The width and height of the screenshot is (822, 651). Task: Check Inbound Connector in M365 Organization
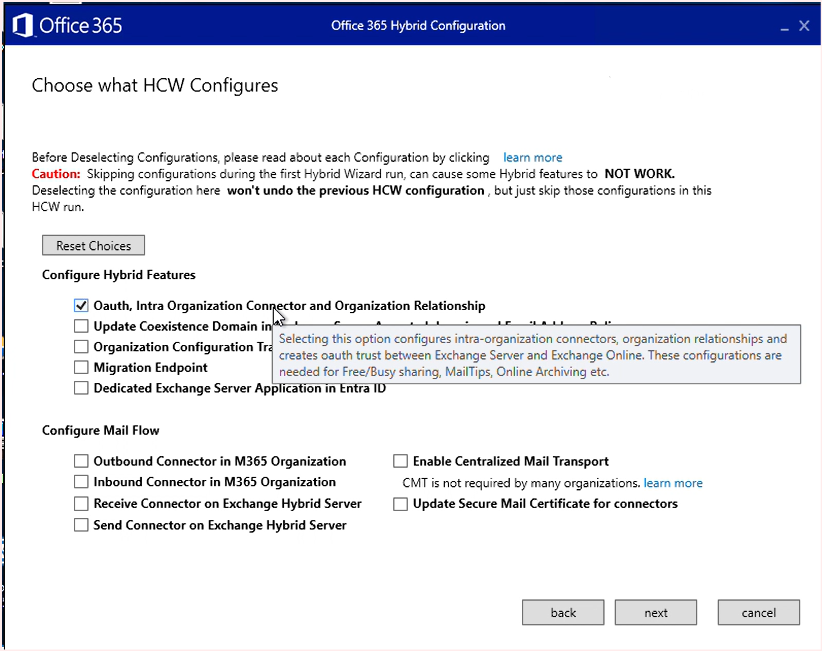(x=81, y=482)
